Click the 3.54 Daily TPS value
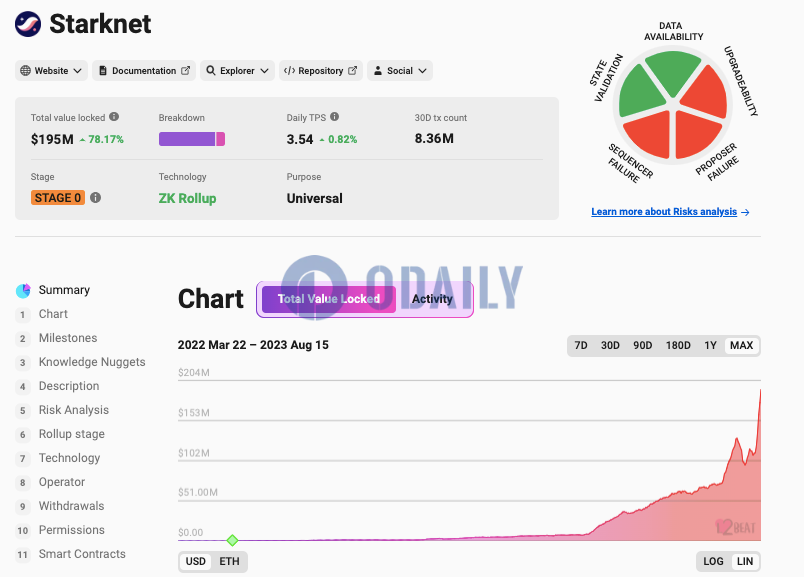 tap(300, 140)
